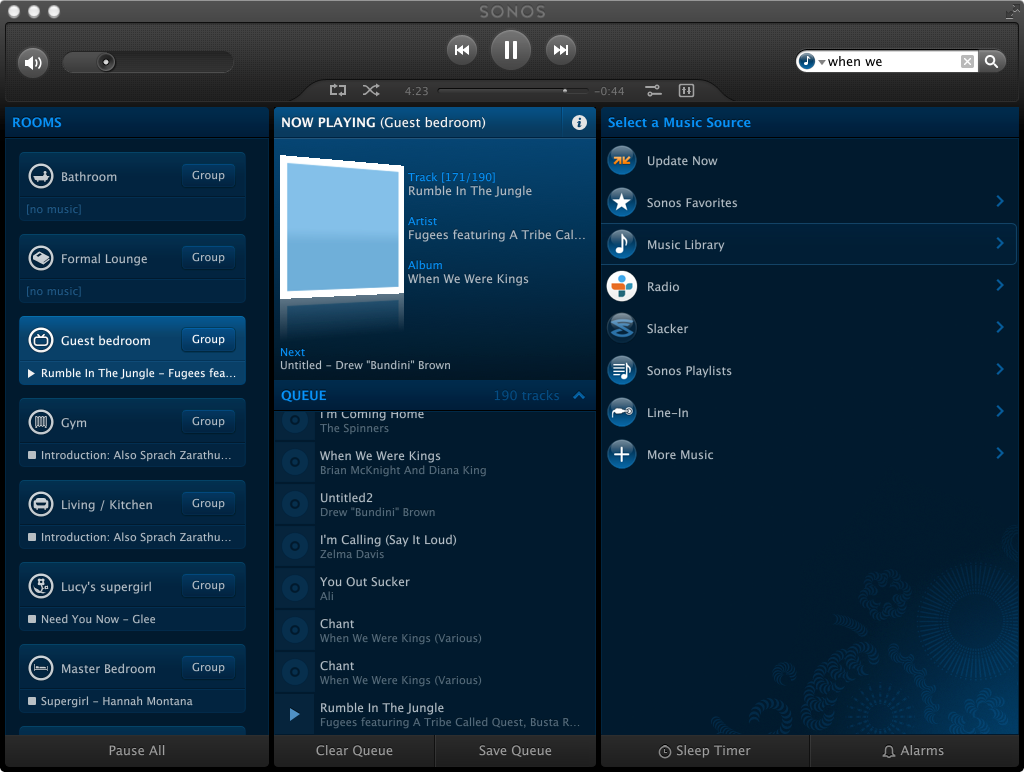Show track info with the i icon
1024x772 pixels.
pos(579,122)
